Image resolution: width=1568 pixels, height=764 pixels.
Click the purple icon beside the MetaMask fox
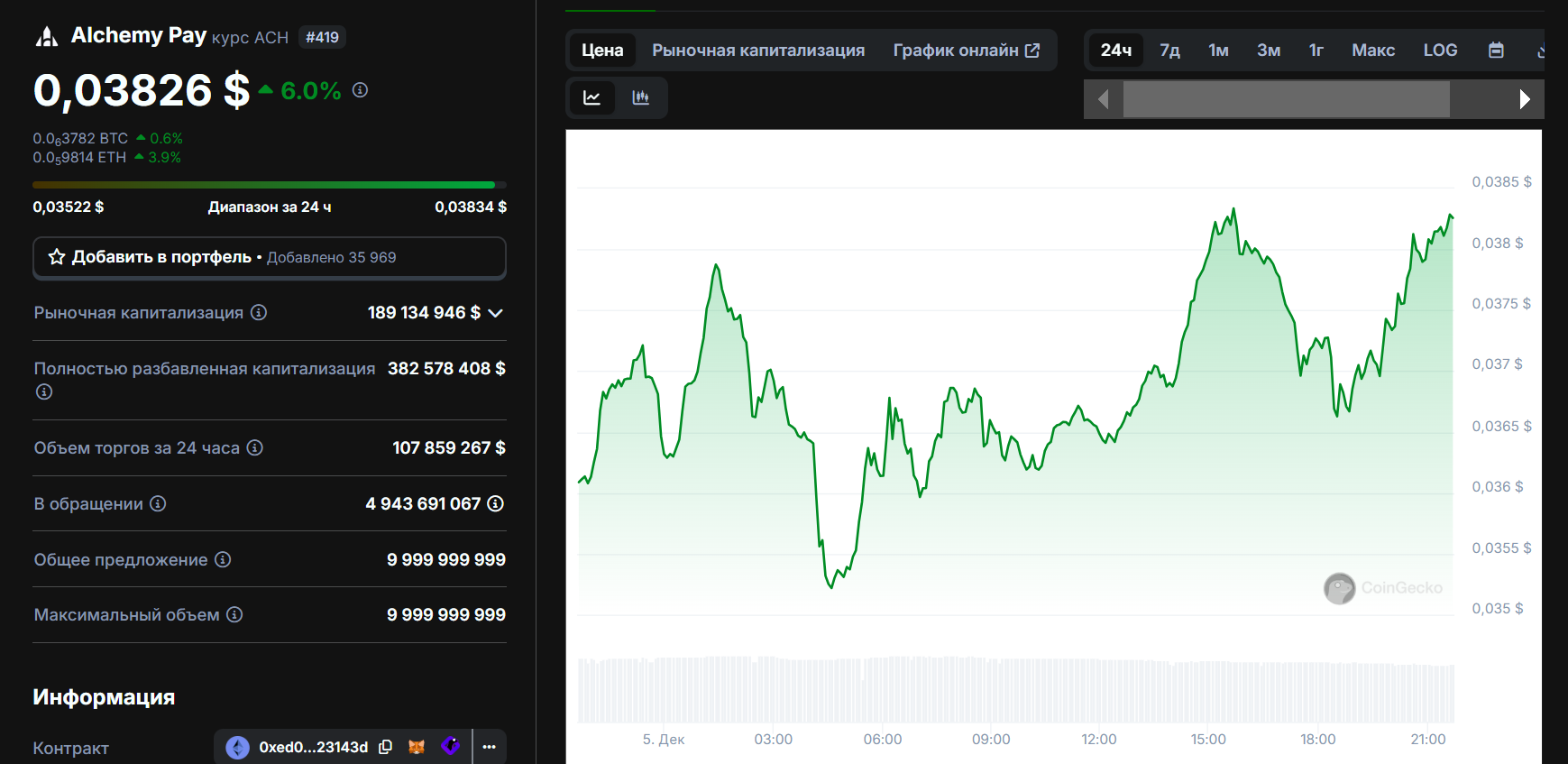451,746
